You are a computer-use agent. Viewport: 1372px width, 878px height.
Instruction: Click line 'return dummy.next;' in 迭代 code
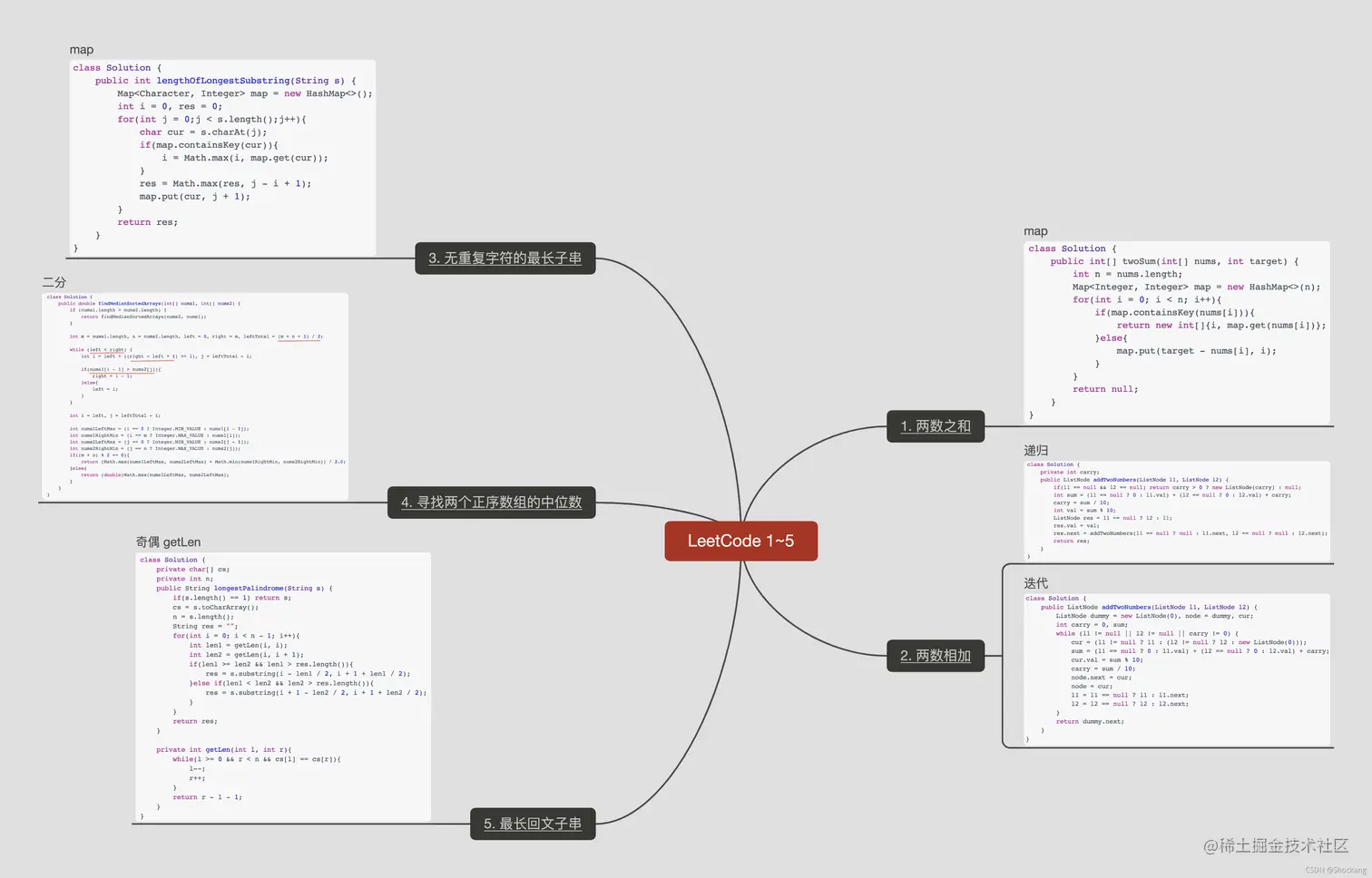click(1090, 721)
